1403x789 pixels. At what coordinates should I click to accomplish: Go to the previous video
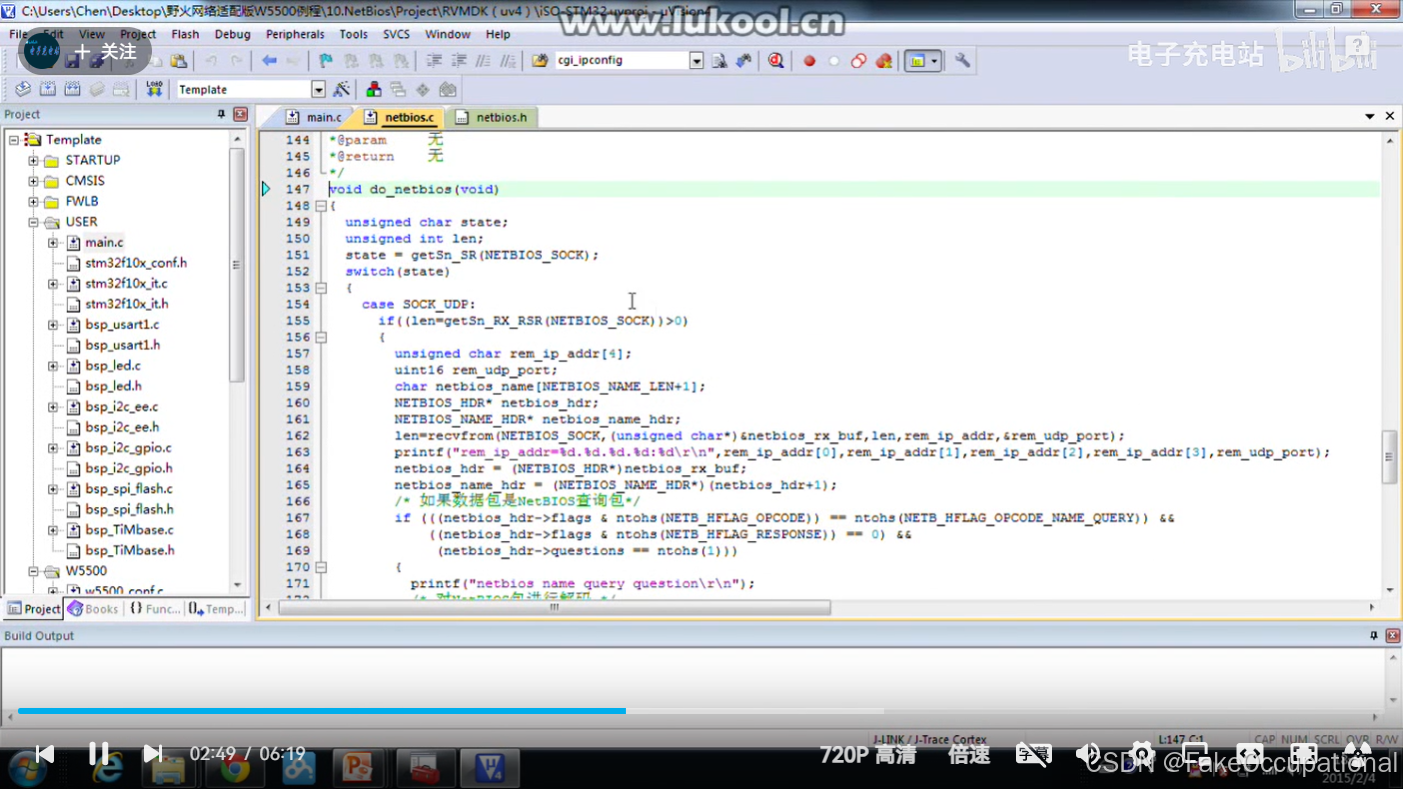[44, 753]
